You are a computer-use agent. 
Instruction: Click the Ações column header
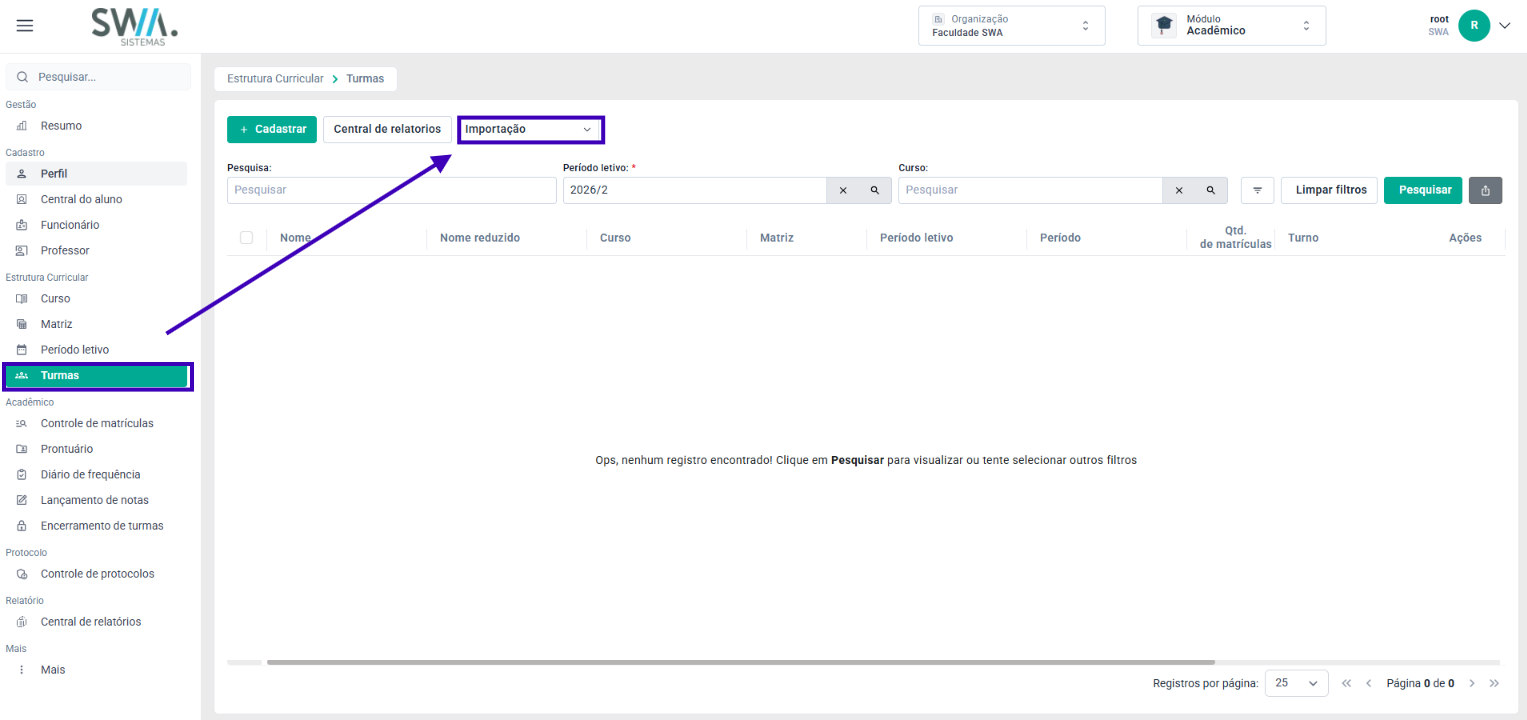pyautogui.click(x=1465, y=238)
